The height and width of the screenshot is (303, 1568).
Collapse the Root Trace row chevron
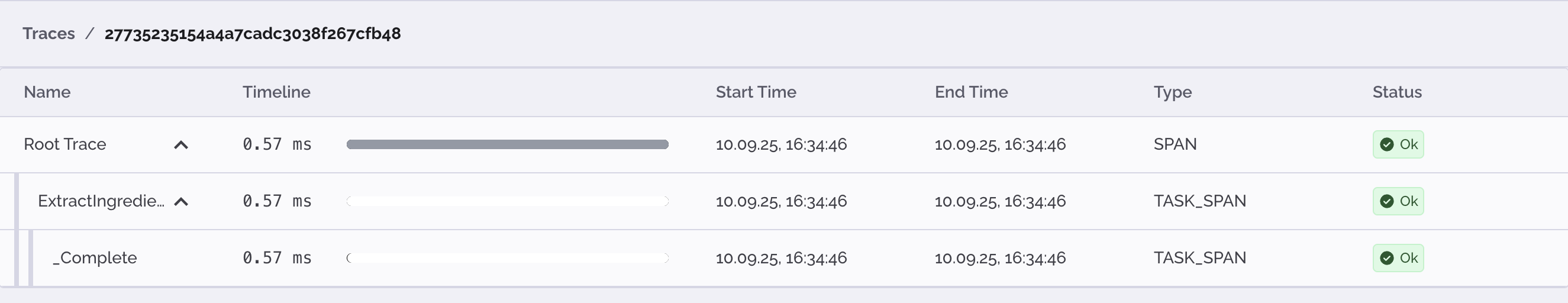coord(181,145)
